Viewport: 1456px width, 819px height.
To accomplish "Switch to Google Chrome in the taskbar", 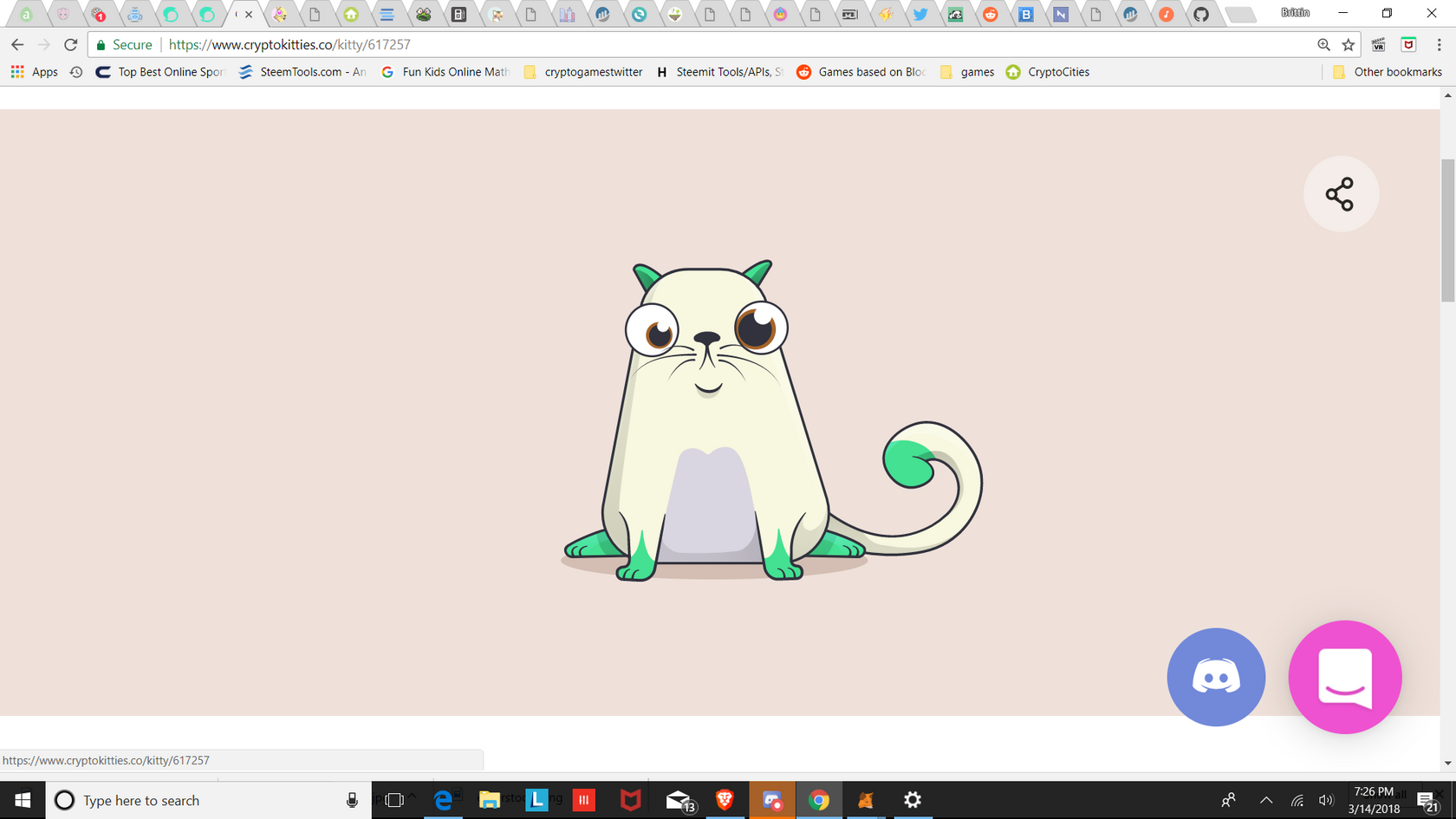I will 818,800.
